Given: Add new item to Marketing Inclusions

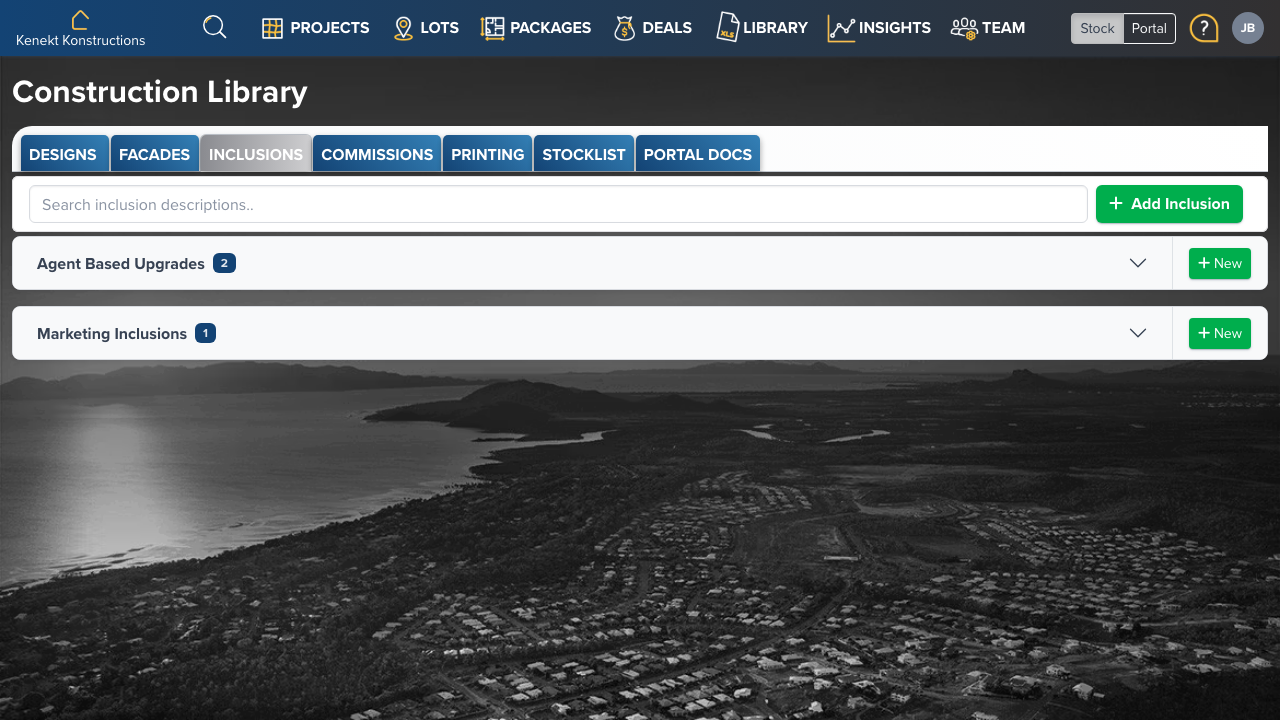Looking at the screenshot, I should pos(1220,333).
